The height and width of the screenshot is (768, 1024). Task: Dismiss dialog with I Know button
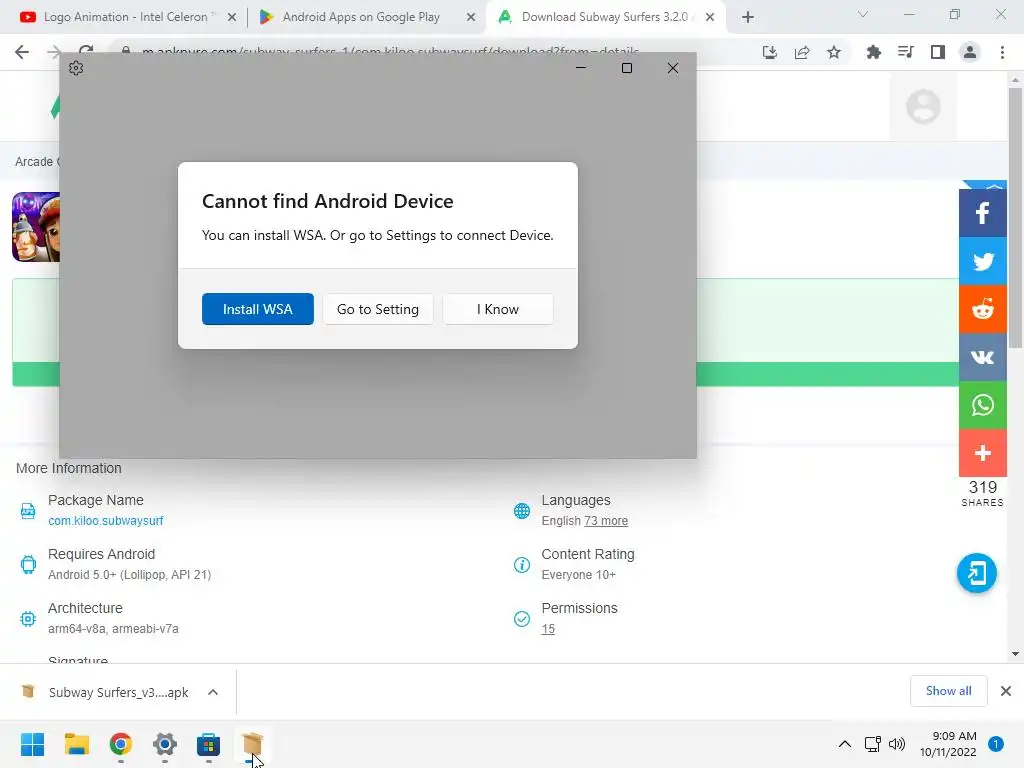pyautogui.click(x=498, y=309)
